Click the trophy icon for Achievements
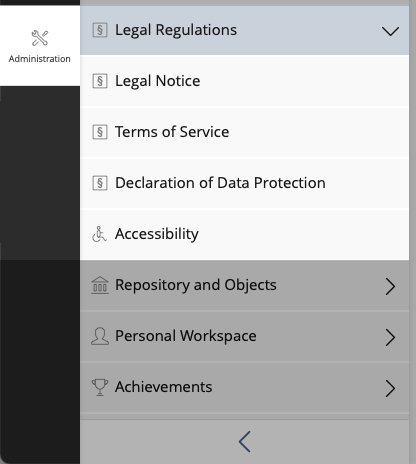This screenshot has height=464, width=416. (x=100, y=387)
